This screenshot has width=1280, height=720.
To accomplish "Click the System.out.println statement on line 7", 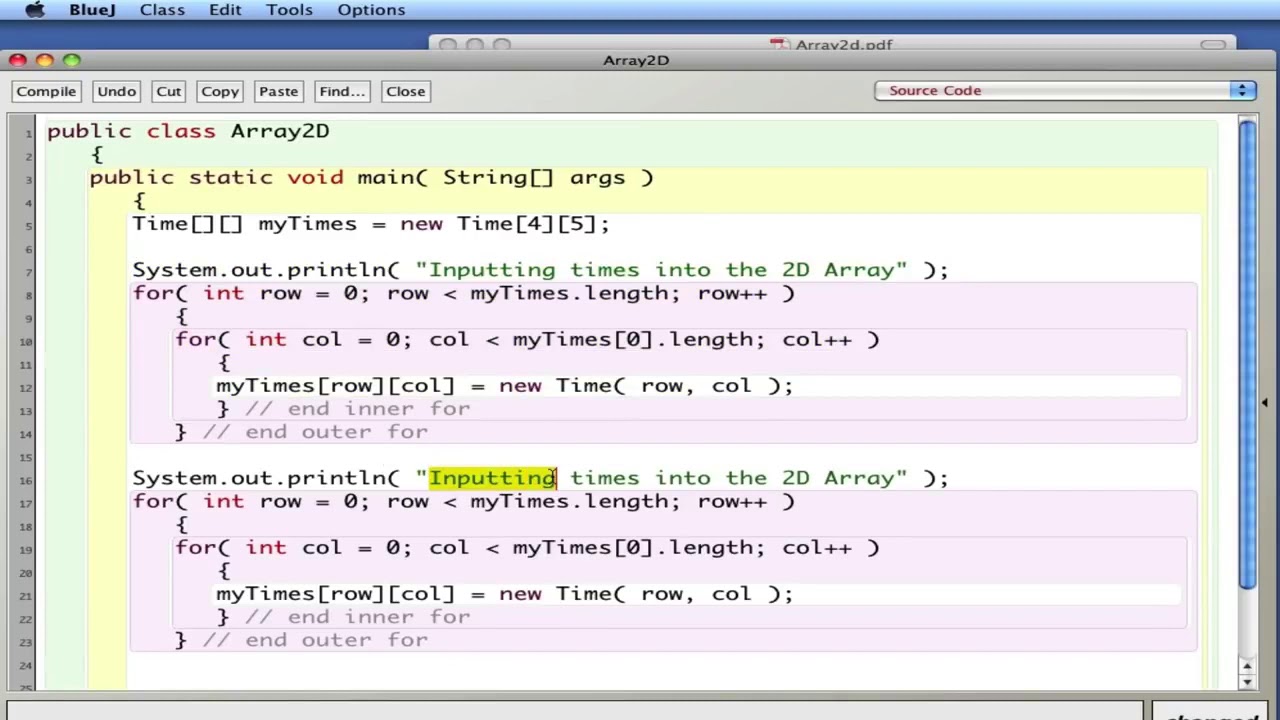I will click(x=540, y=270).
